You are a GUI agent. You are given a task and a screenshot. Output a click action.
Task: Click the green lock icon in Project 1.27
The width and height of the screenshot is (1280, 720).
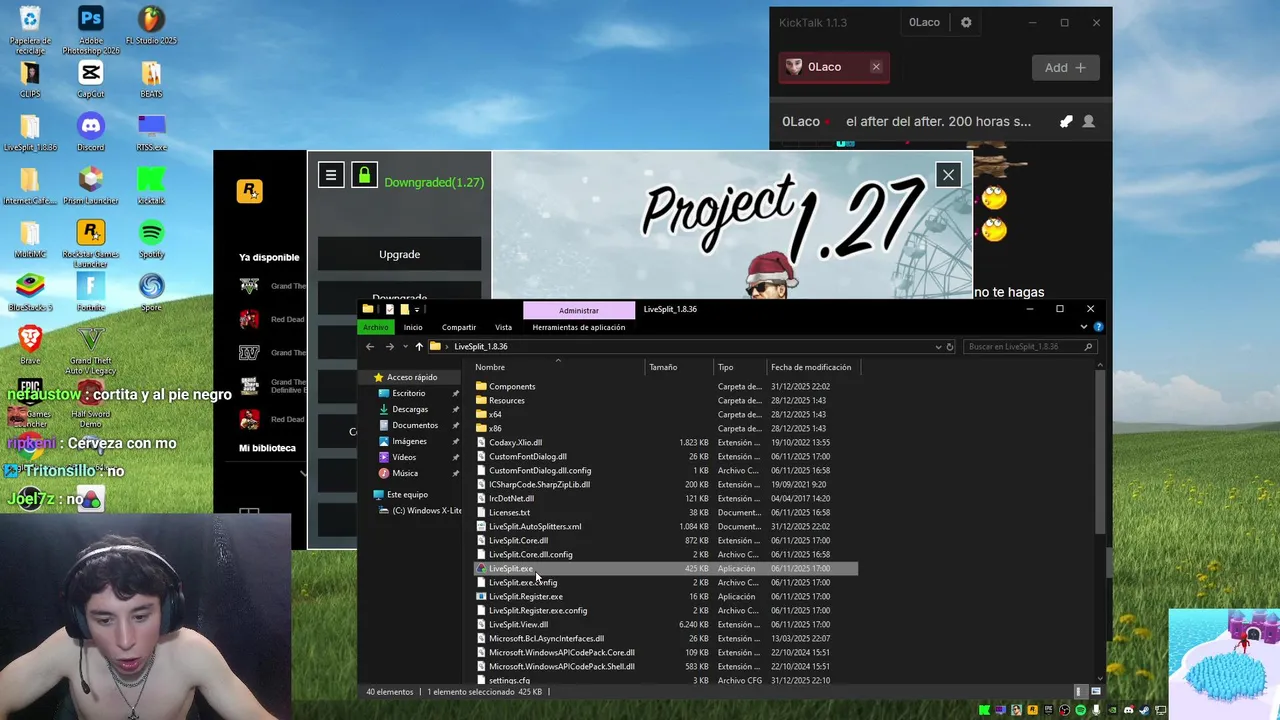coord(364,175)
